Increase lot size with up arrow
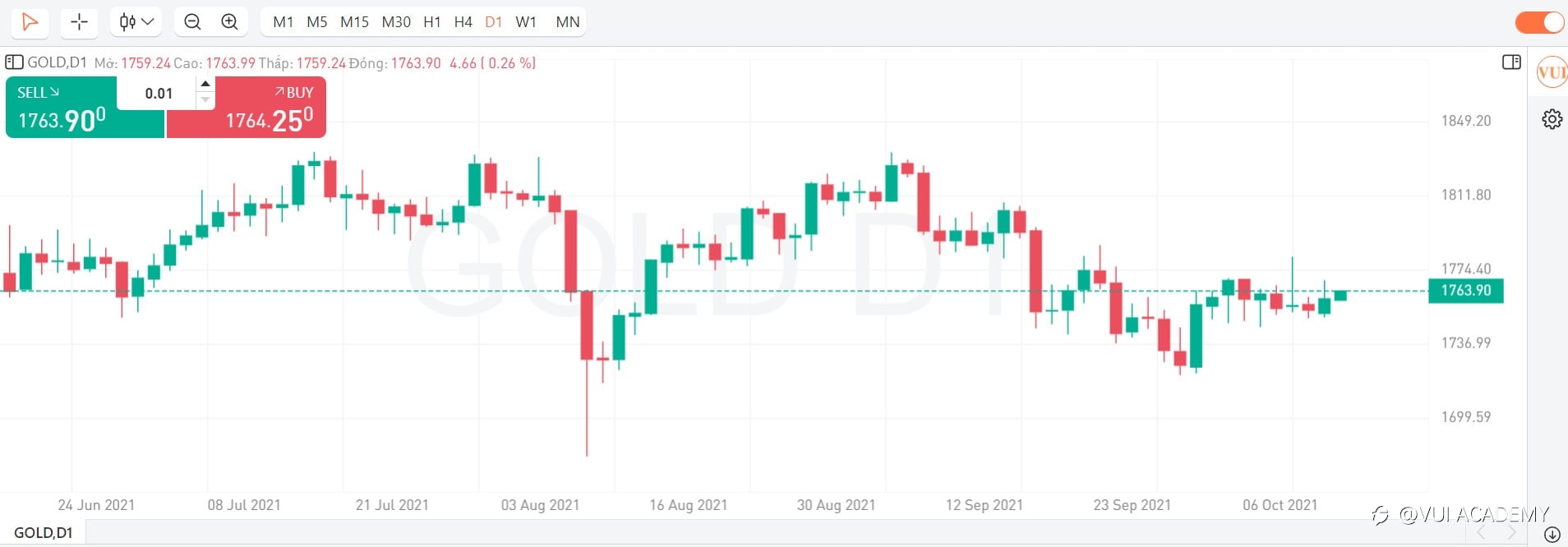Image resolution: width=1568 pixels, height=547 pixels. (205, 84)
